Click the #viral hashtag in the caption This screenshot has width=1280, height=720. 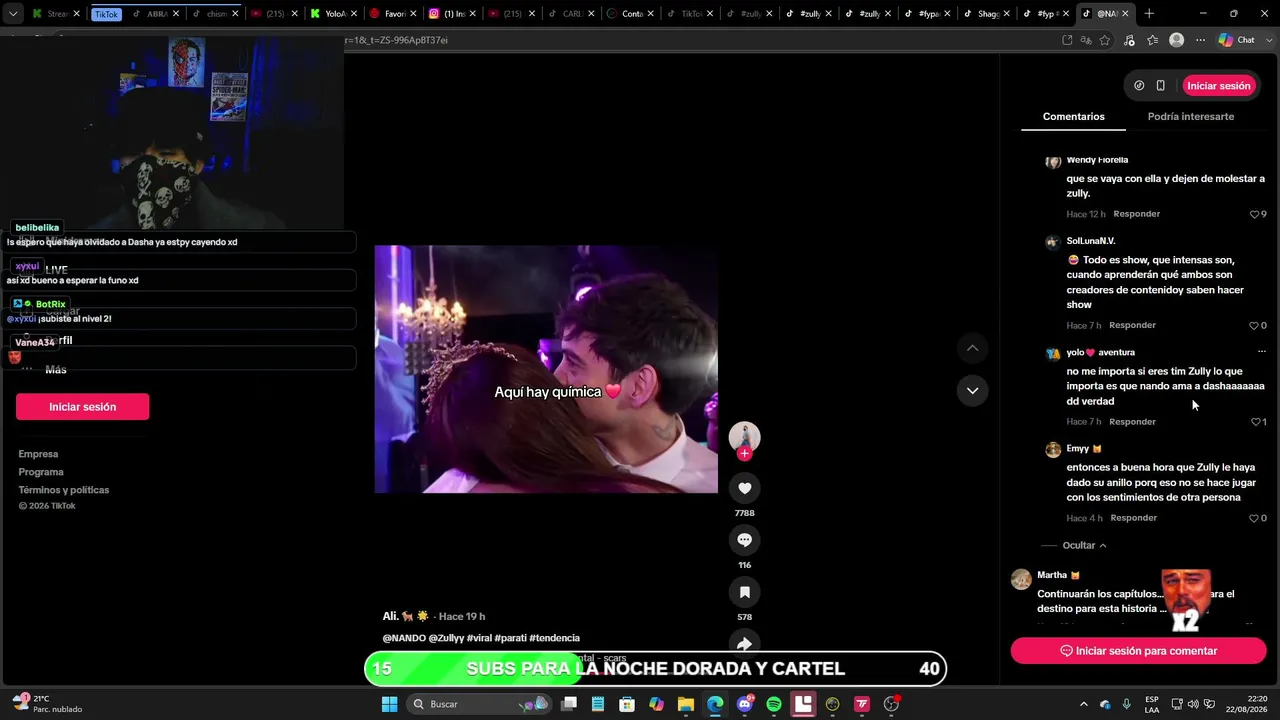[x=484, y=638]
